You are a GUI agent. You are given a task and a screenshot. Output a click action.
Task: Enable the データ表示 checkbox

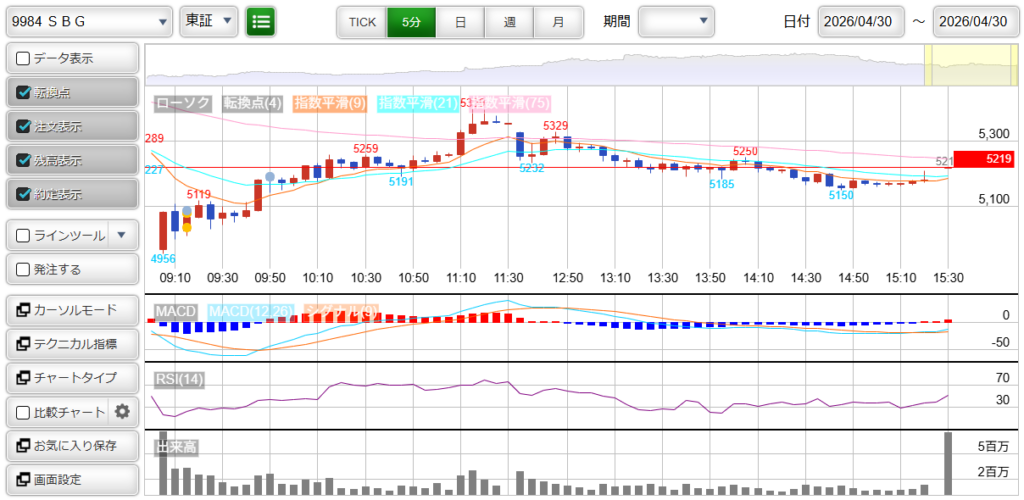[24, 58]
